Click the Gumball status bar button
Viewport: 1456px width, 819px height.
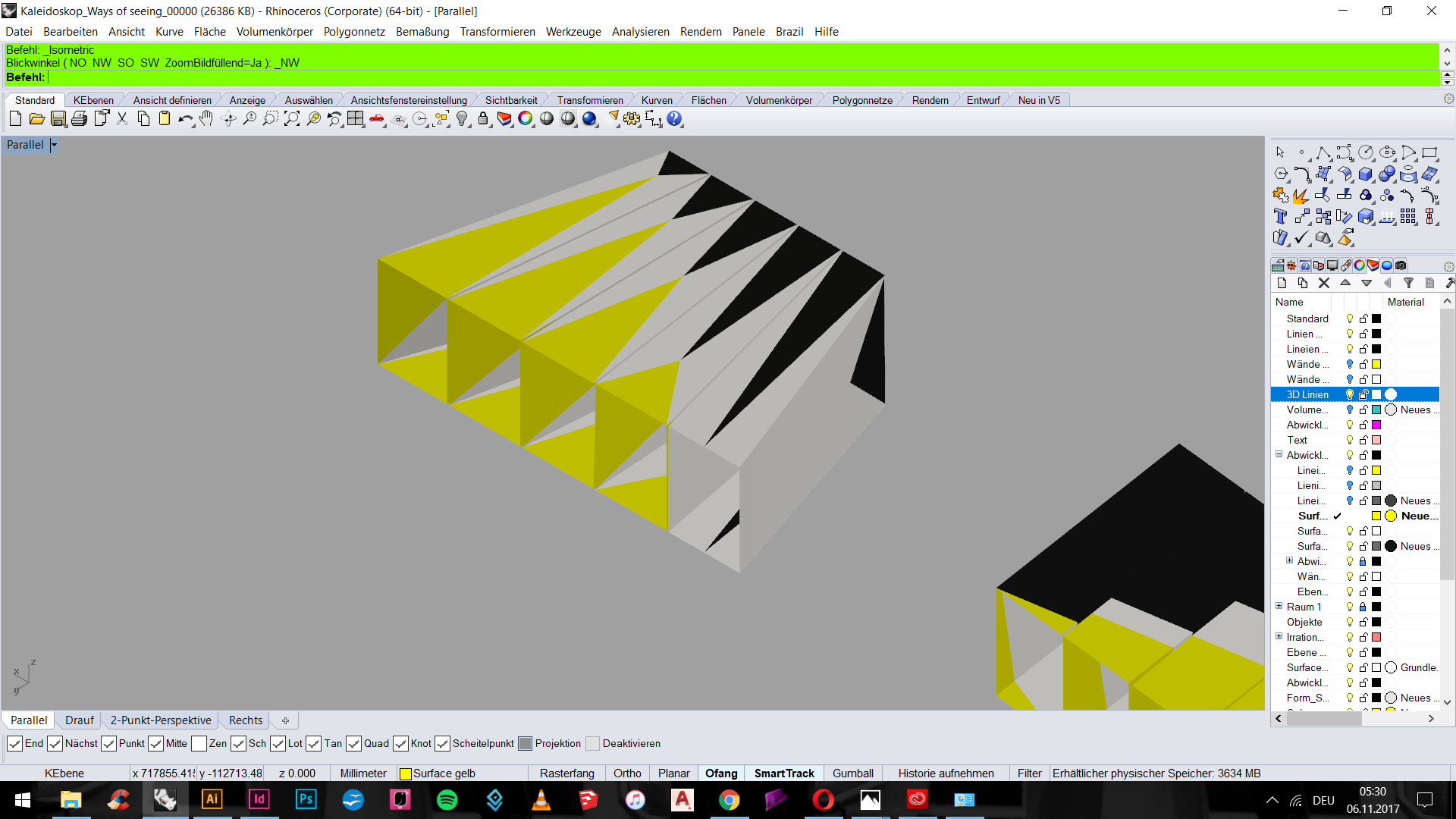pyautogui.click(x=852, y=773)
